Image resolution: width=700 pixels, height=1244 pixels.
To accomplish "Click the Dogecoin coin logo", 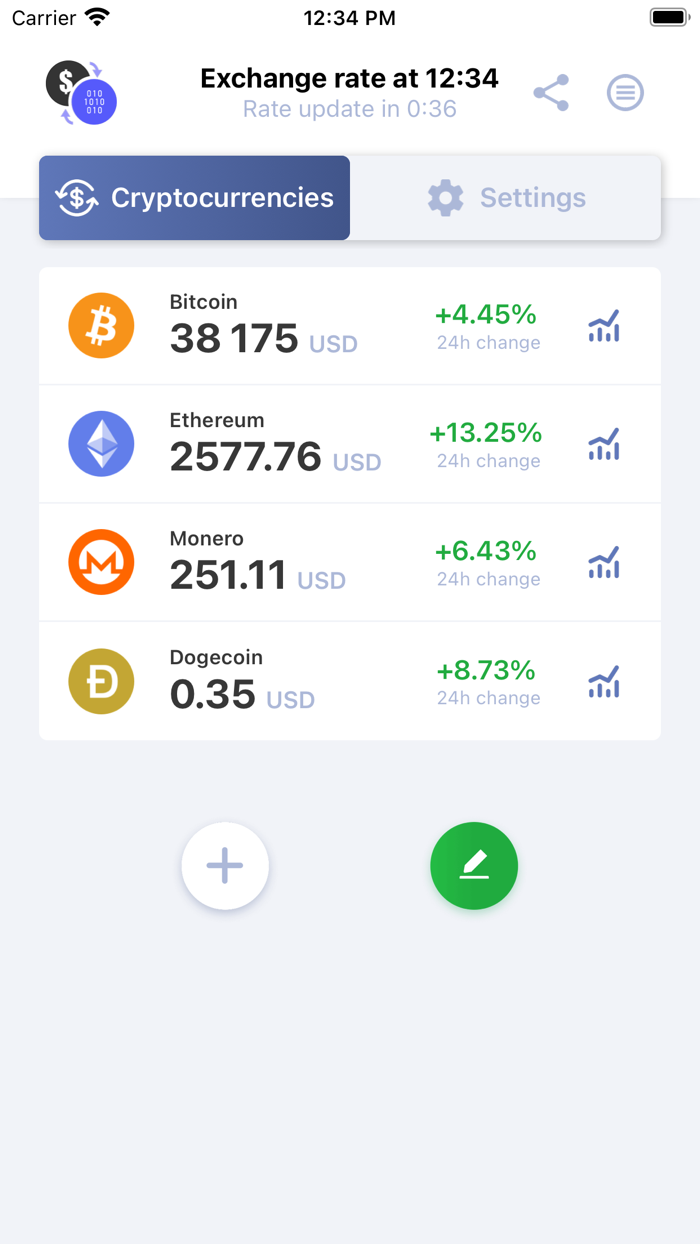I will (x=101, y=681).
